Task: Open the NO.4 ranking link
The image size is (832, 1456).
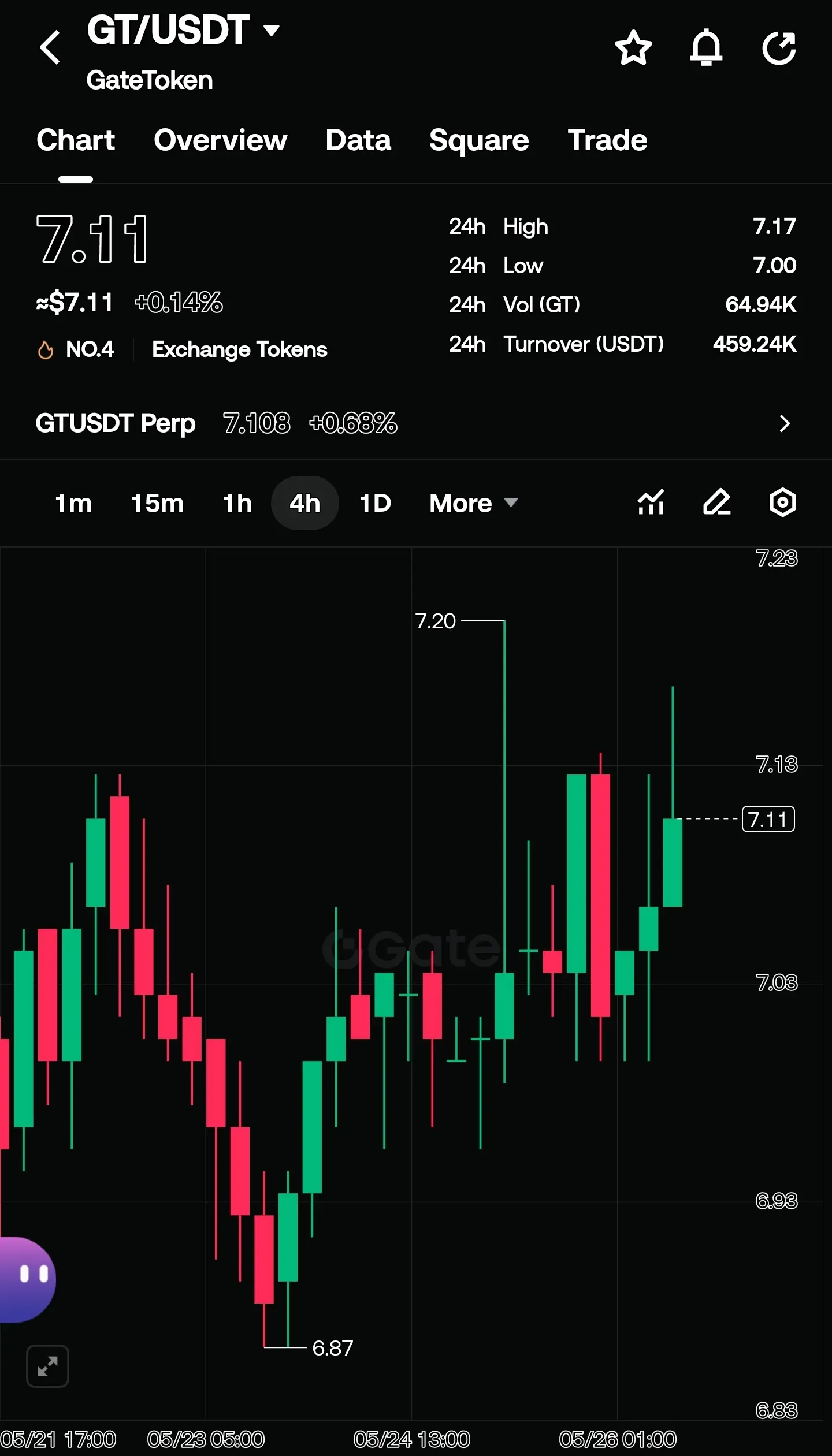Action: click(90, 349)
